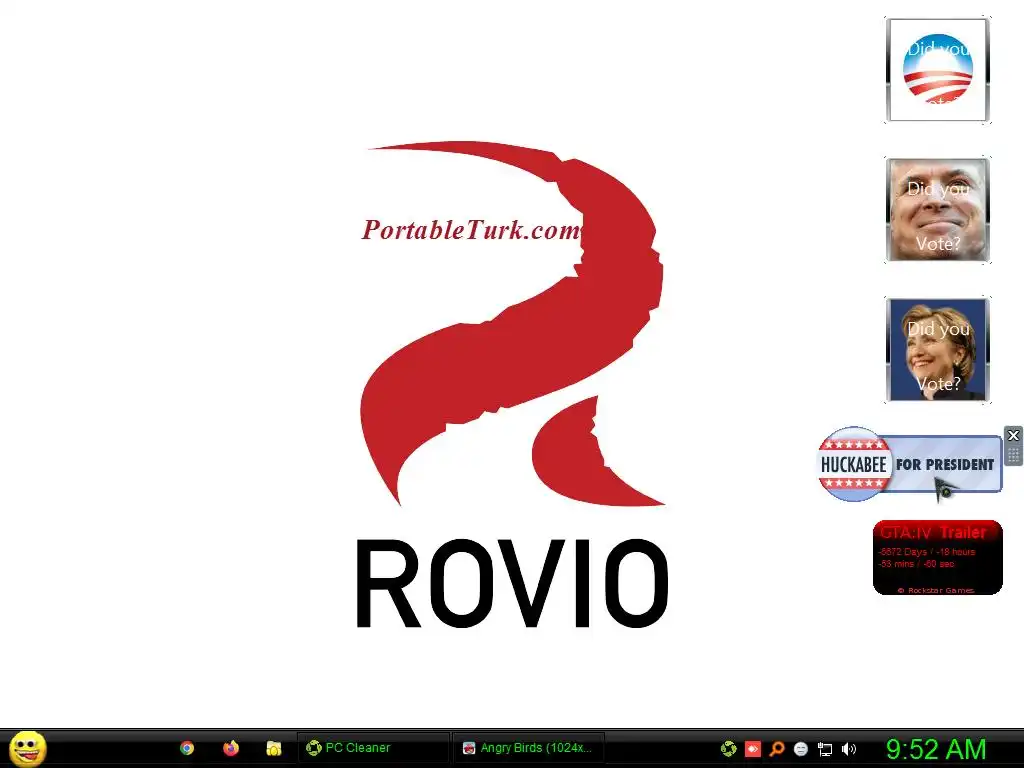Switch to the PC Cleaner taskbar button
1024x768 pixels.
(x=373, y=748)
